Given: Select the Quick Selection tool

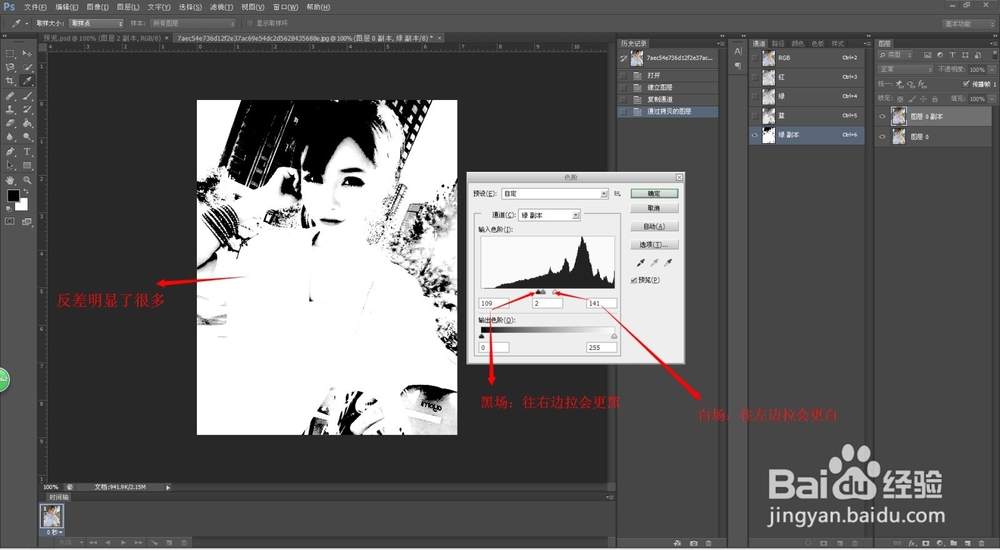Looking at the screenshot, I should (x=27, y=67).
